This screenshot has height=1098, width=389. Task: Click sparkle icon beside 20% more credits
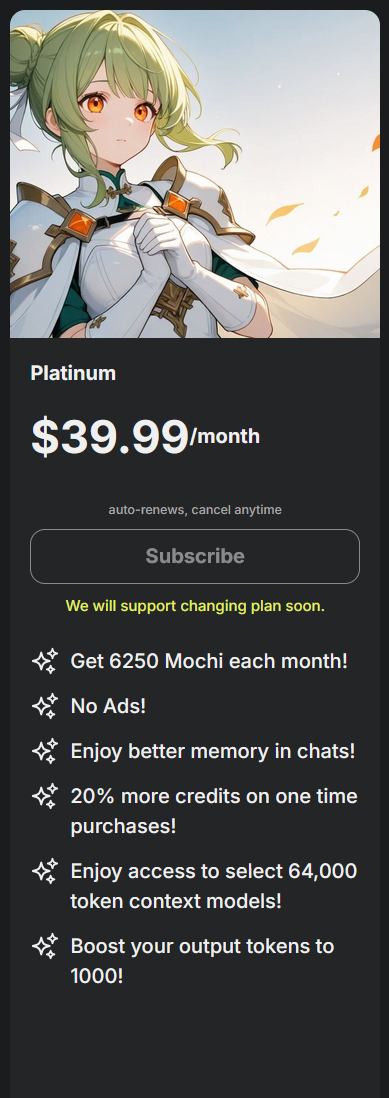pos(45,796)
